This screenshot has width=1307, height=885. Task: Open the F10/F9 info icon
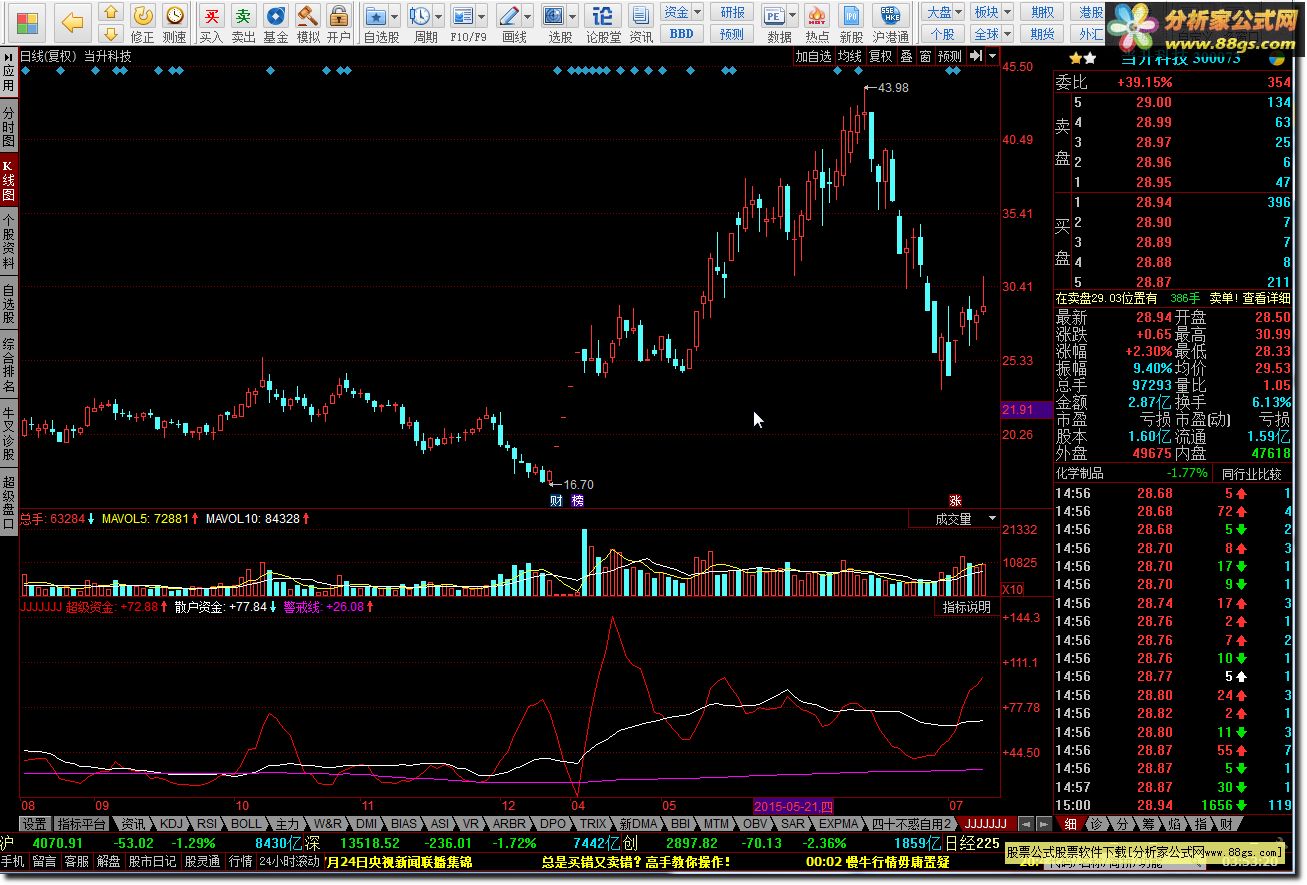point(462,16)
